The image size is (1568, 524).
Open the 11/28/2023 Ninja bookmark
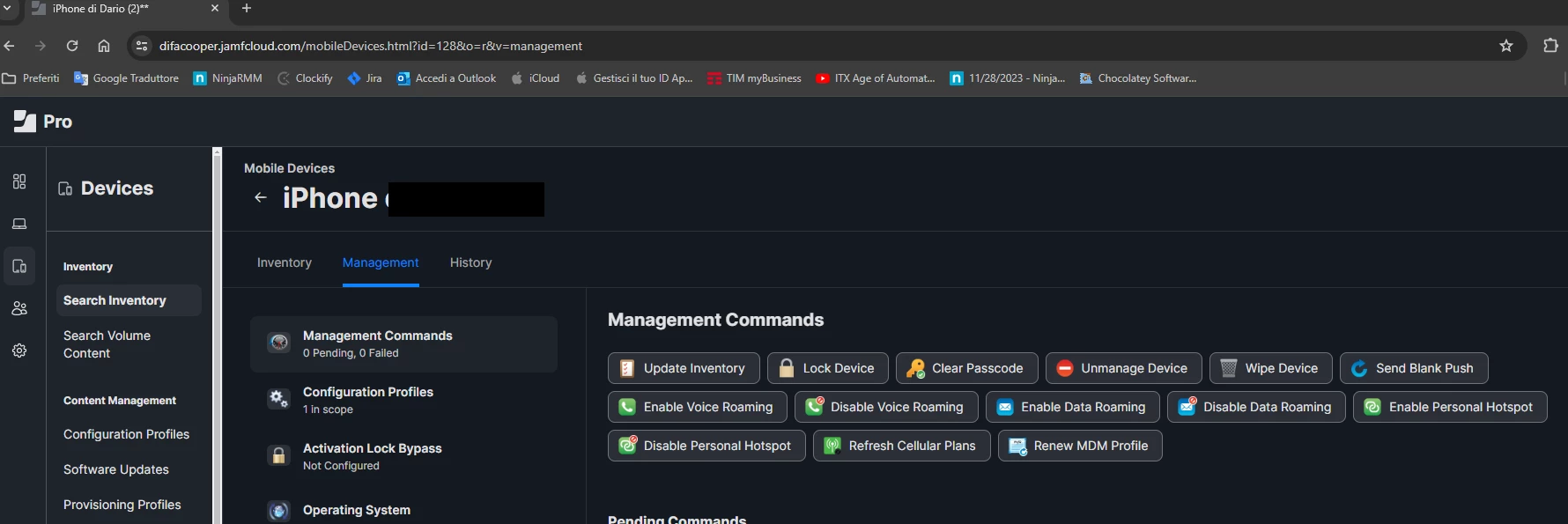[1008, 78]
